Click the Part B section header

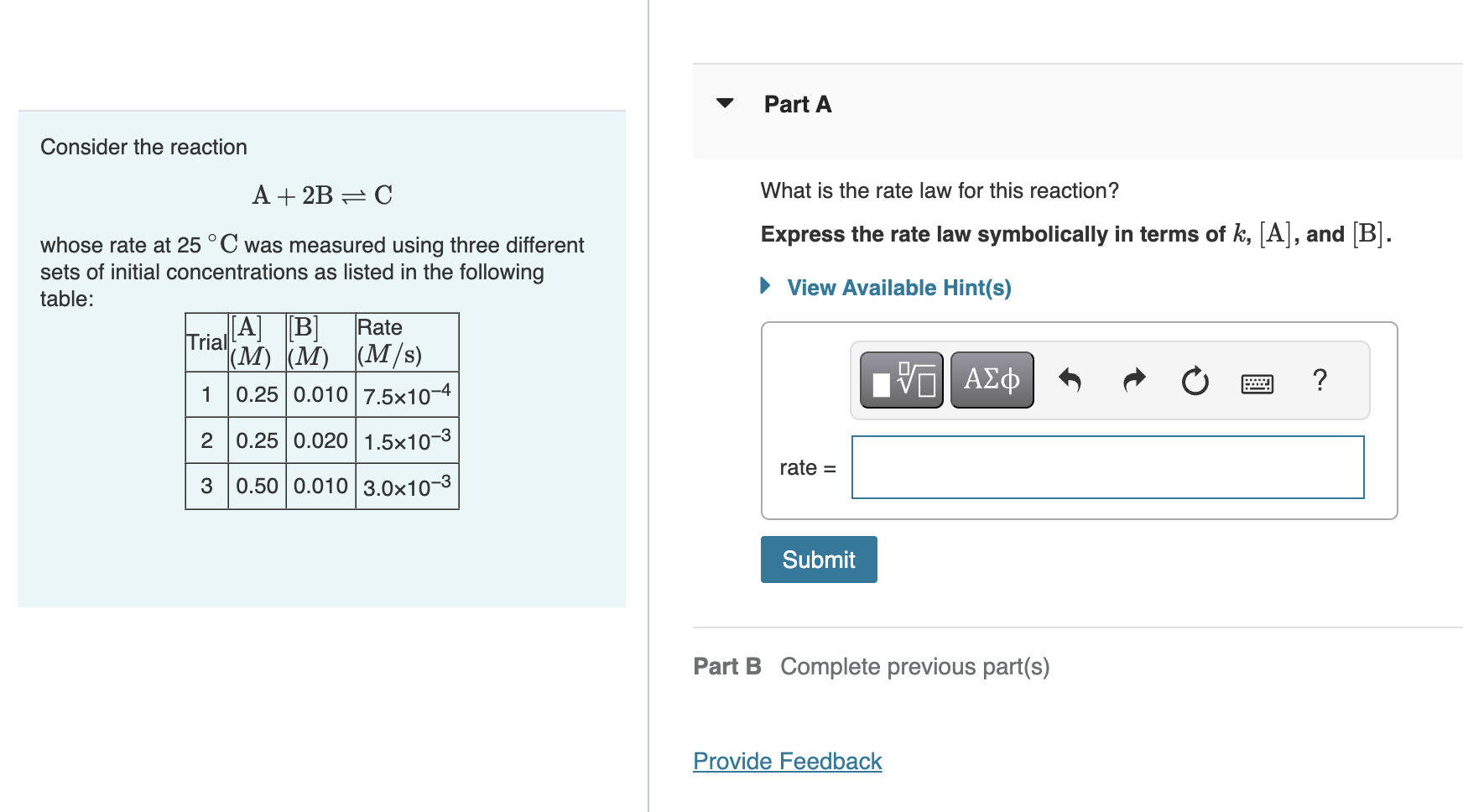tap(726, 666)
